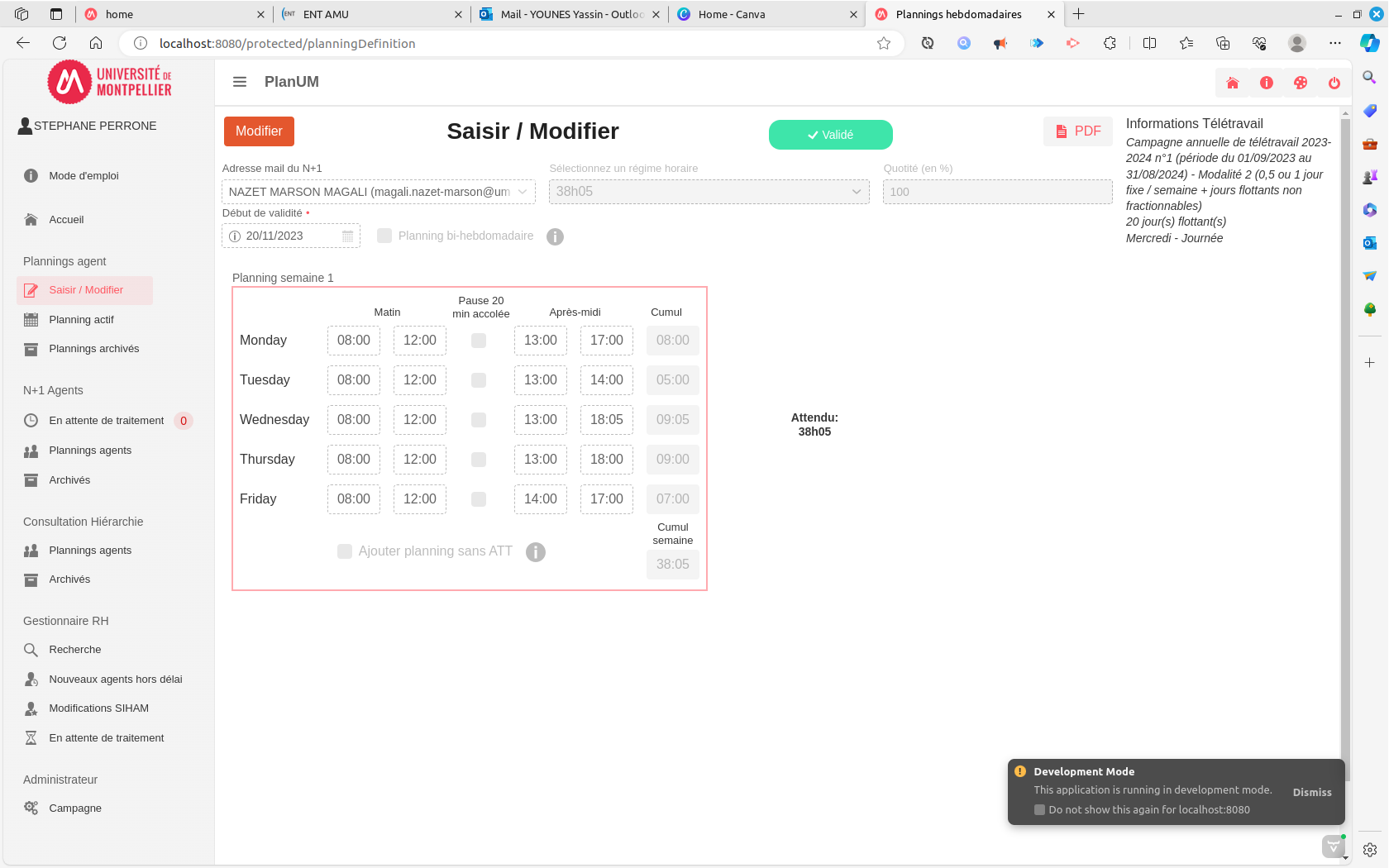Image resolution: width=1389 pixels, height=868 pixels.
Task: Switch to the ENT AMU tab
Action: tap(372, 14)
